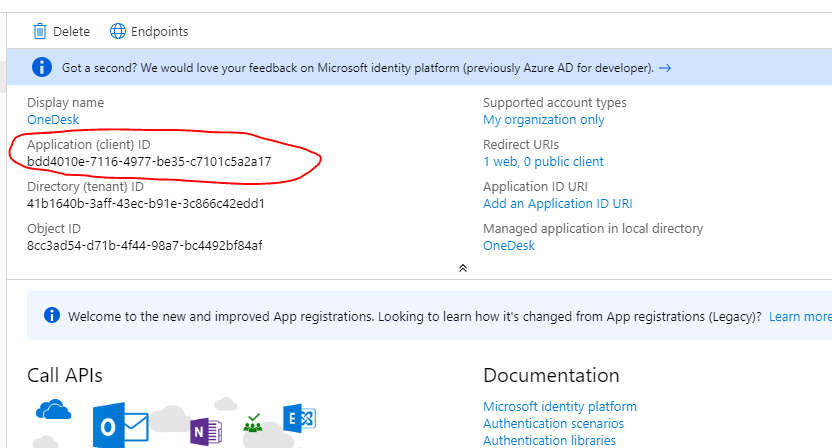Open the '1 web, 0 public client' link
This screenshot has height=448, width=832.
543,161
